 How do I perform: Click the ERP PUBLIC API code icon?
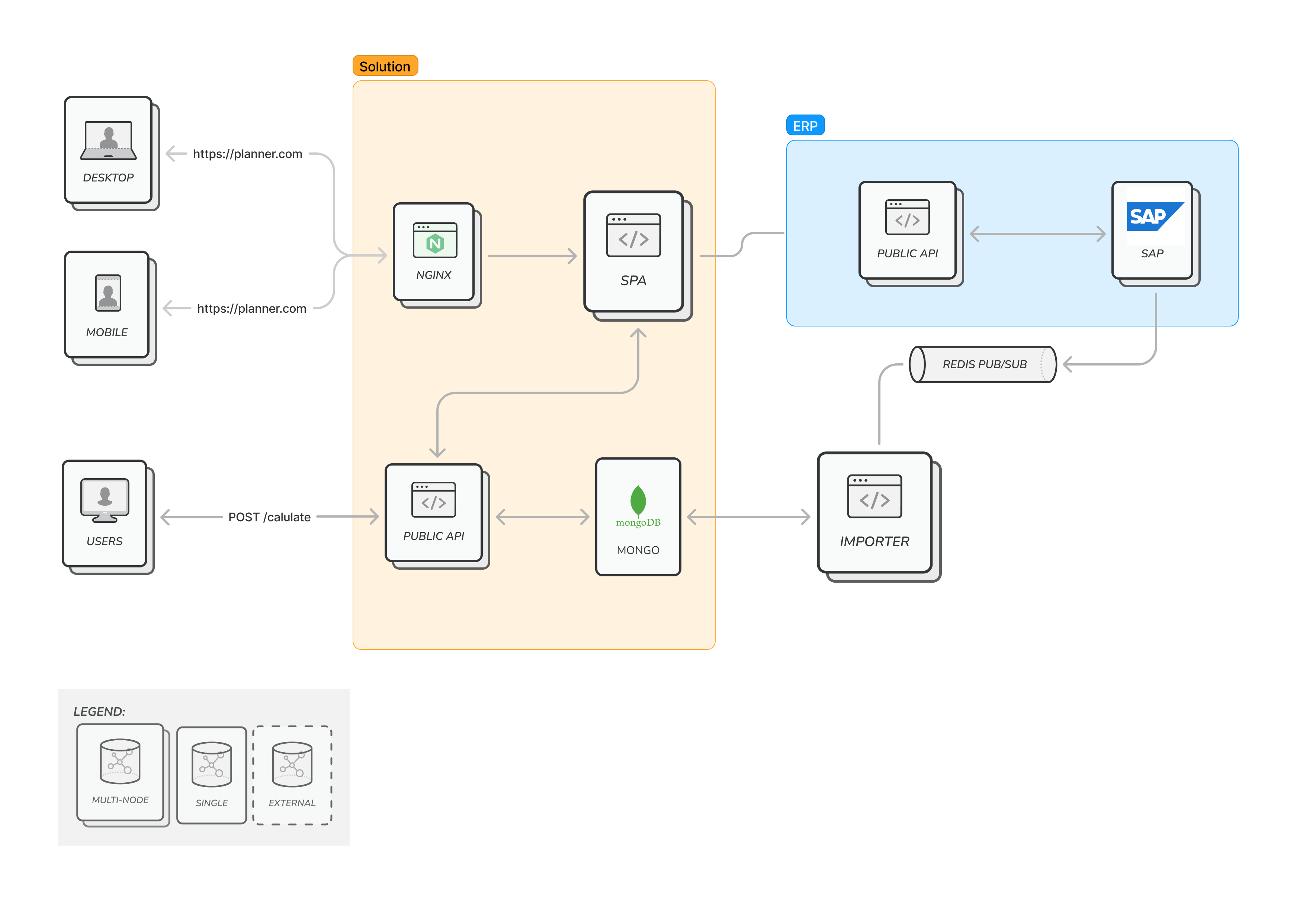coord(907,217)
